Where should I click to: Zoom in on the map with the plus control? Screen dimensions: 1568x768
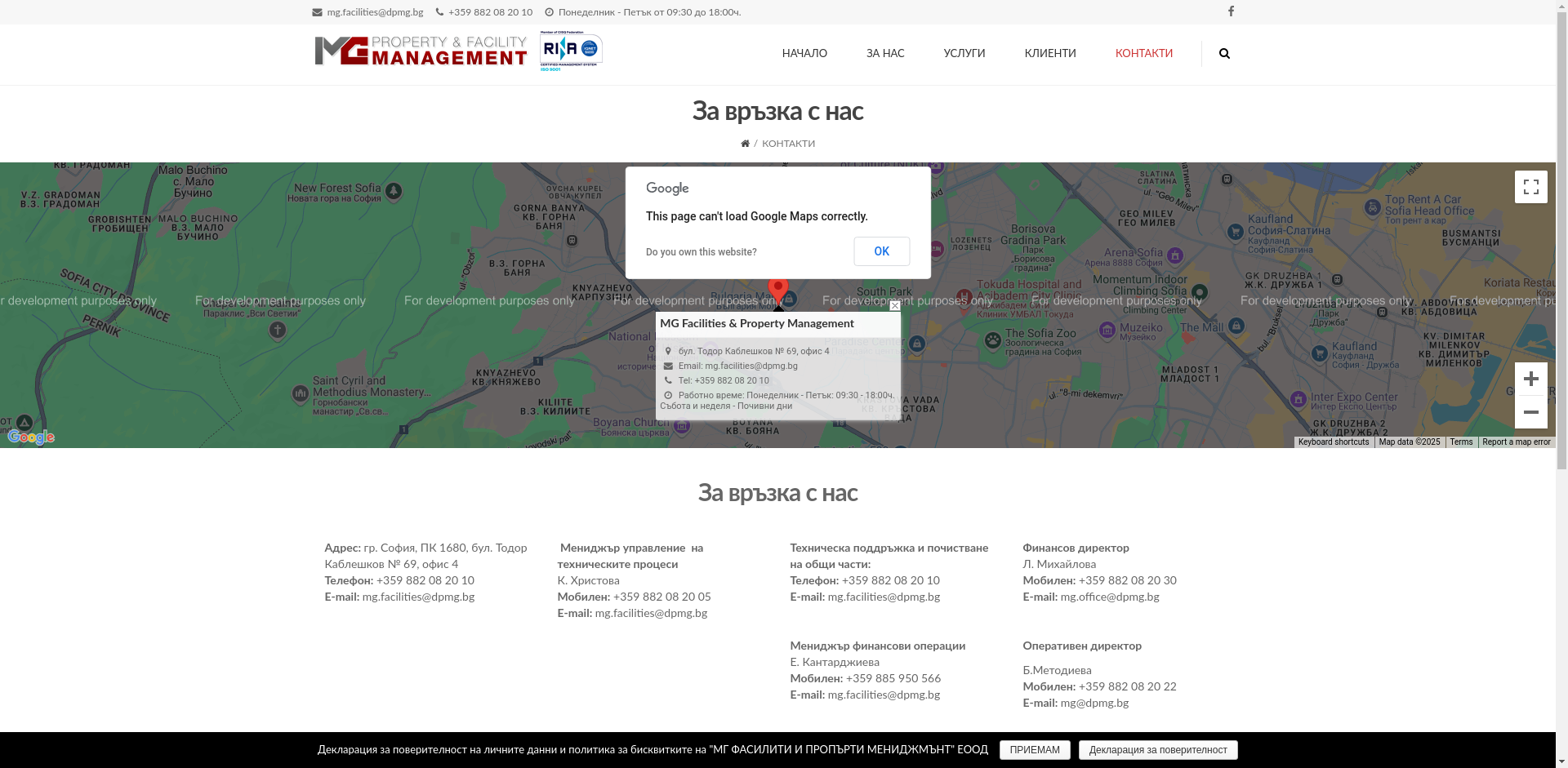pos(1531,379)
